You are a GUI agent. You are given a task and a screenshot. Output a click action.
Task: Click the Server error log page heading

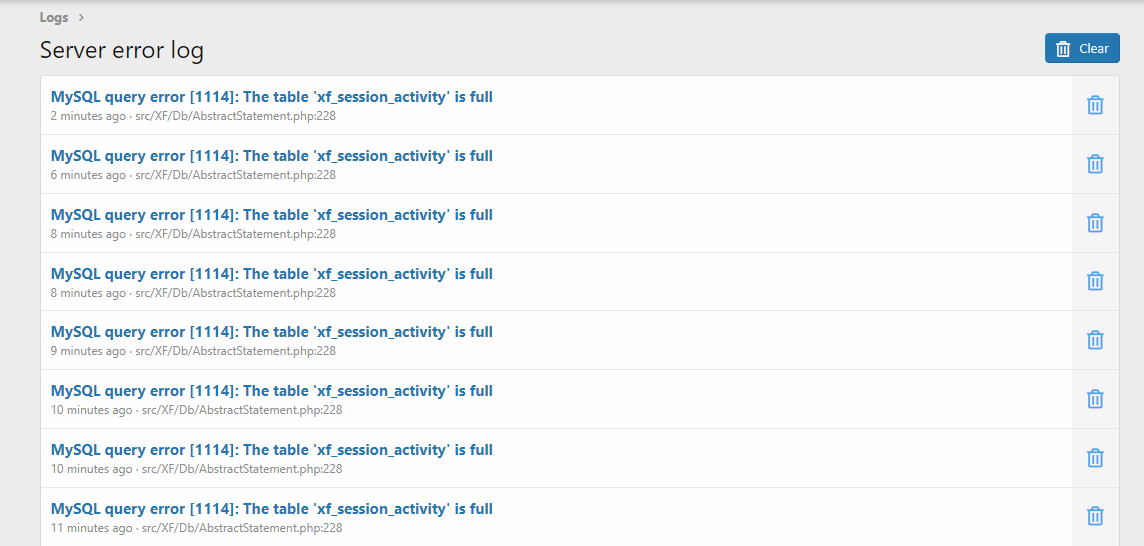[122, 50]
